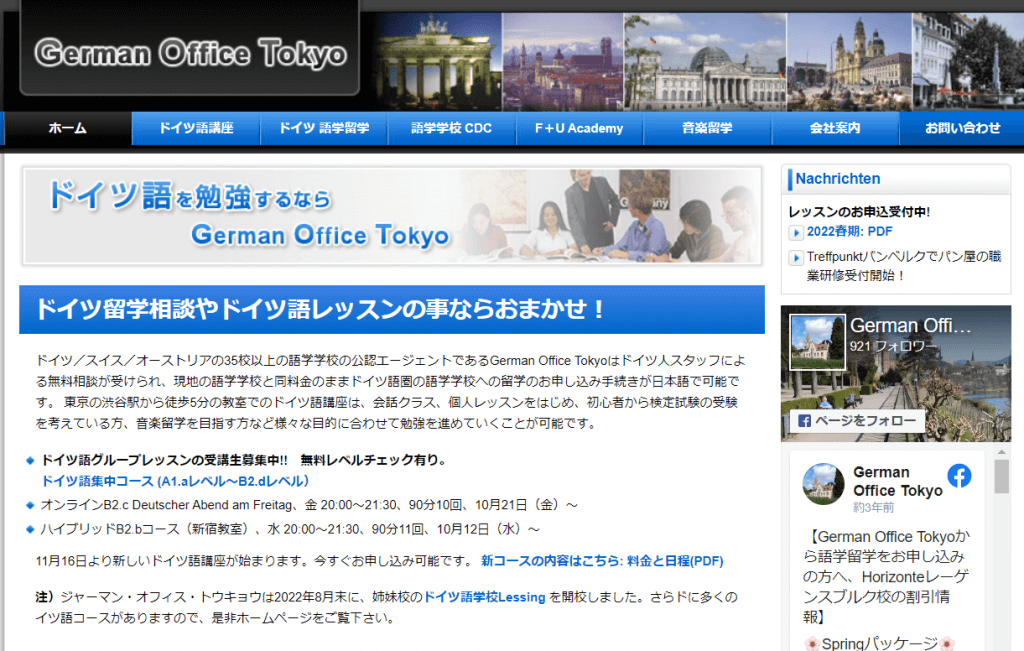Click オンラインB2.c Deutscher Abend am Freitag line
The image size is (1024, 651).
309,505
